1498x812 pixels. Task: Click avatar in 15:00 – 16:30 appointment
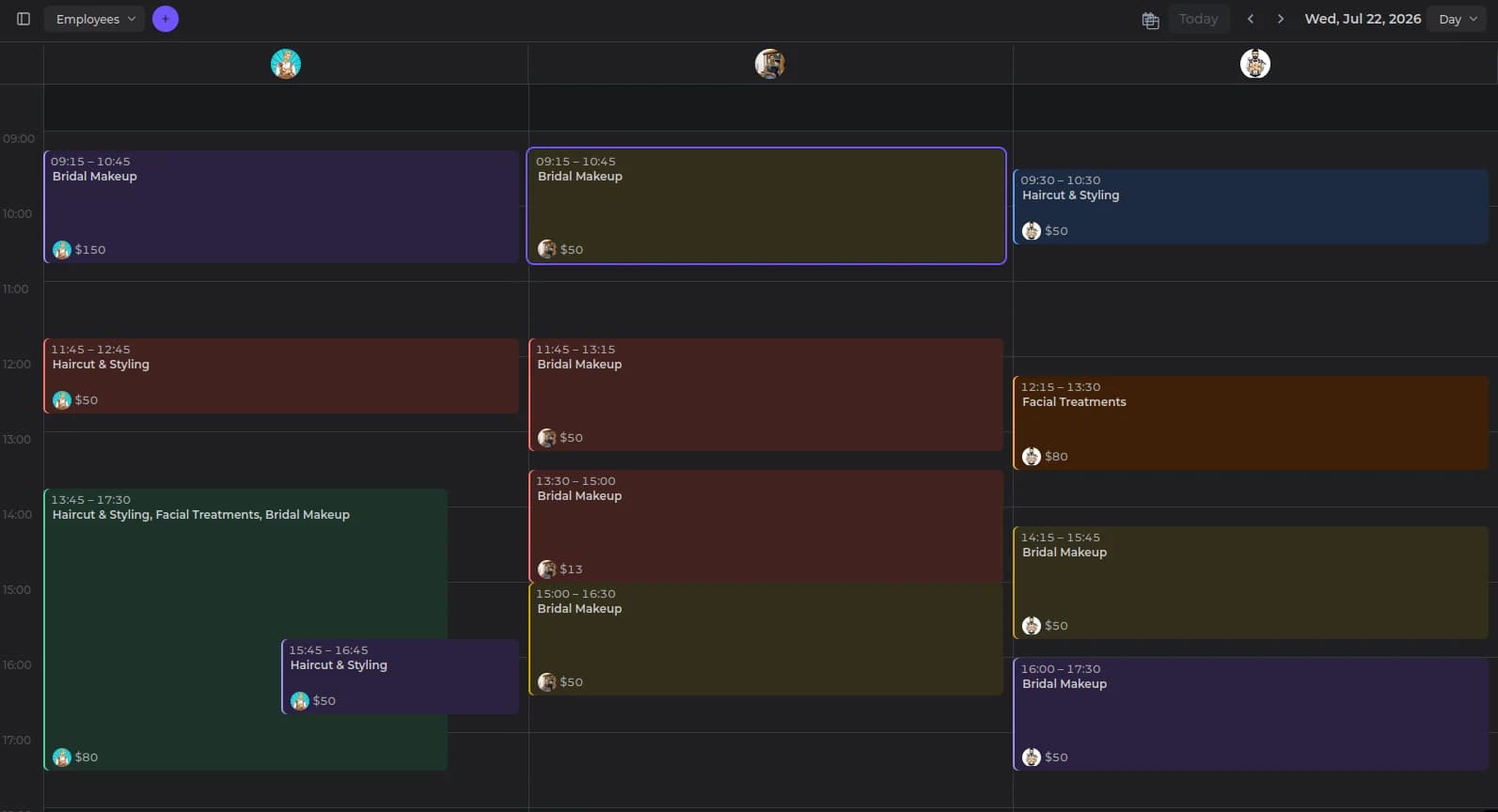tap(547, 681)
